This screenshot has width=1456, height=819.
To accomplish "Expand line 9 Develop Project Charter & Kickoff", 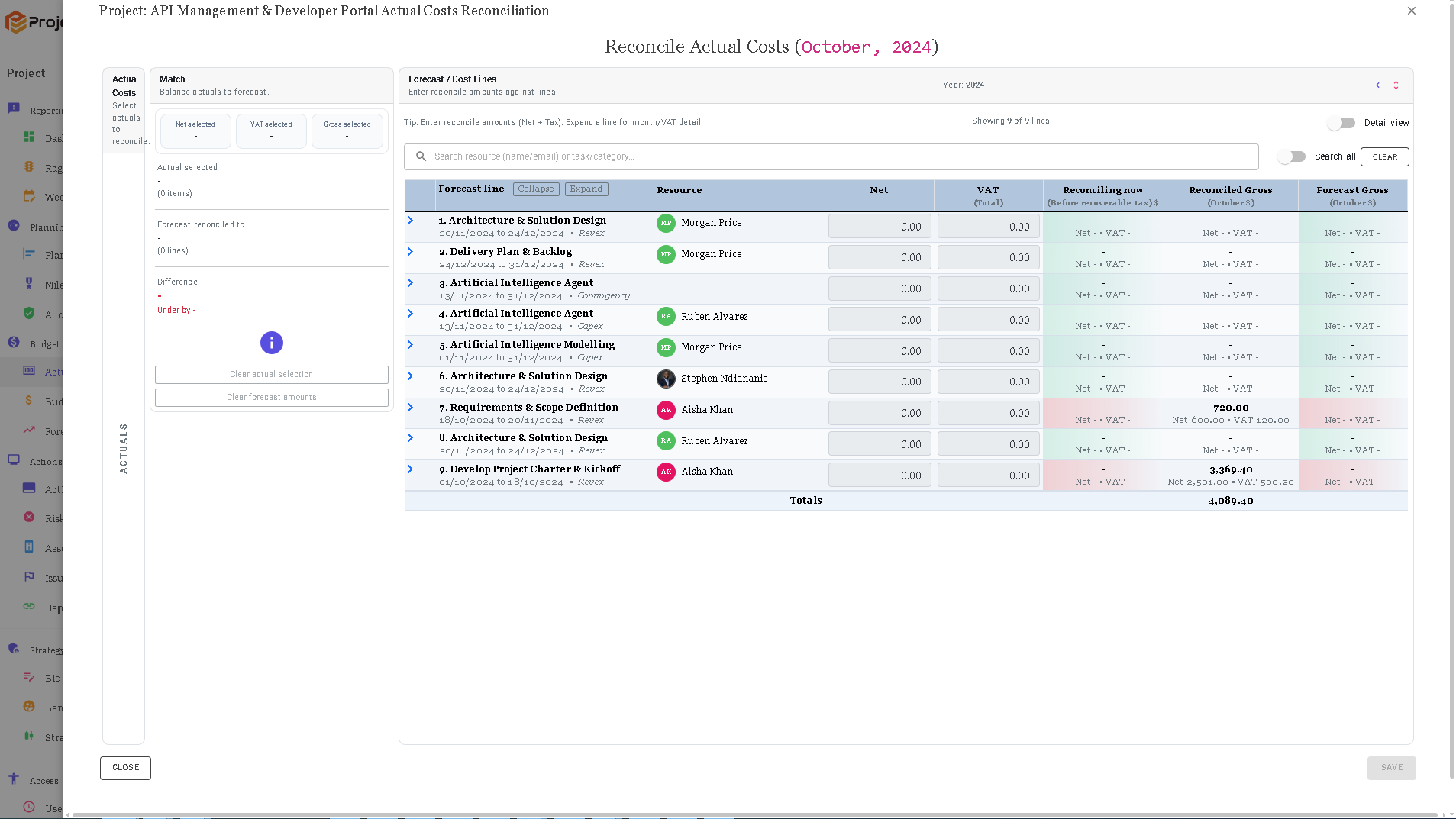I will coord(410,469).
